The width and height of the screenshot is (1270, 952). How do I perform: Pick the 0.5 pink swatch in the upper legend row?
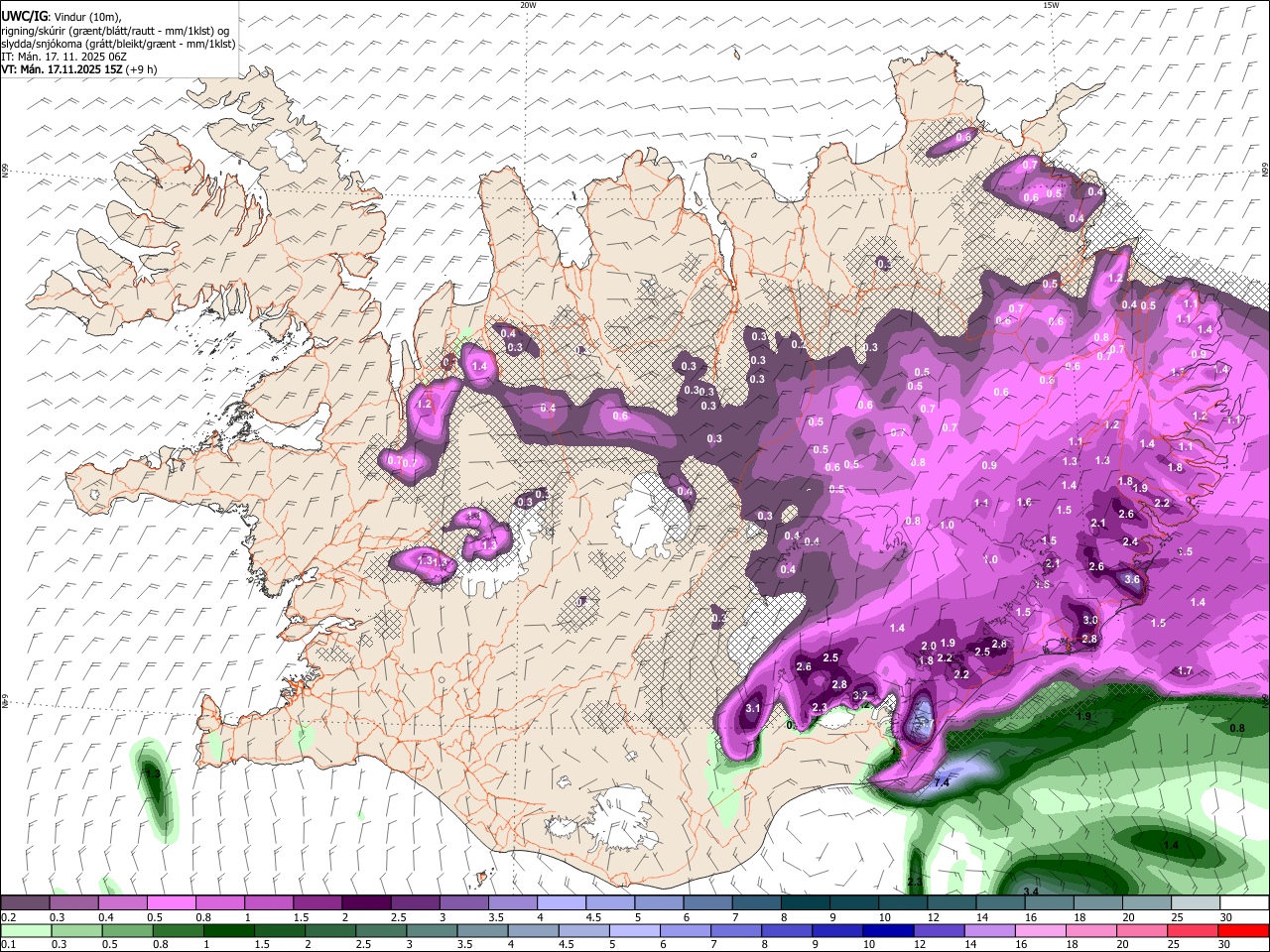click(172, 903)
